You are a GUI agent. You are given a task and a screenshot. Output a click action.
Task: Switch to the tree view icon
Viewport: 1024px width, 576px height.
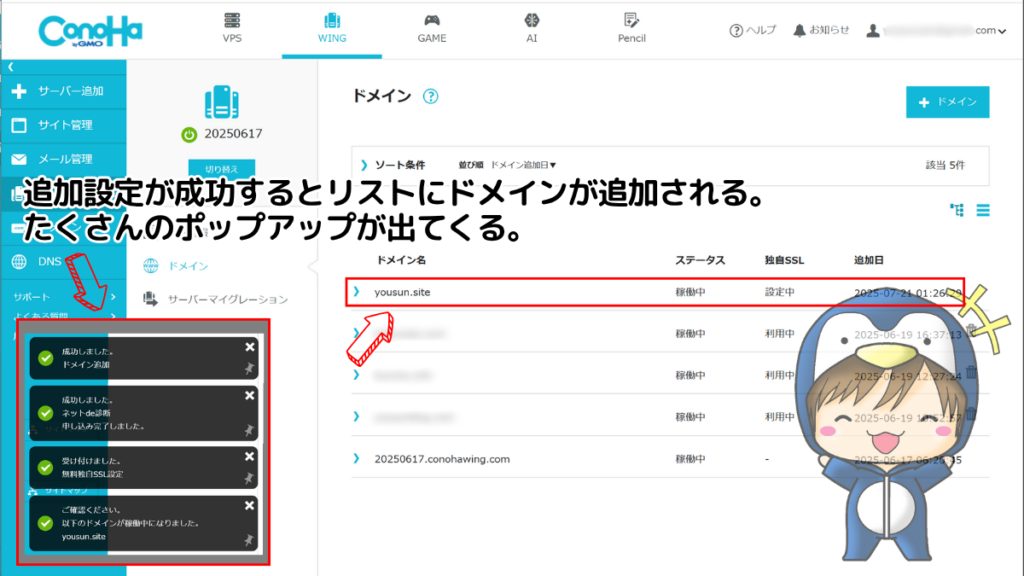[957, 210]
